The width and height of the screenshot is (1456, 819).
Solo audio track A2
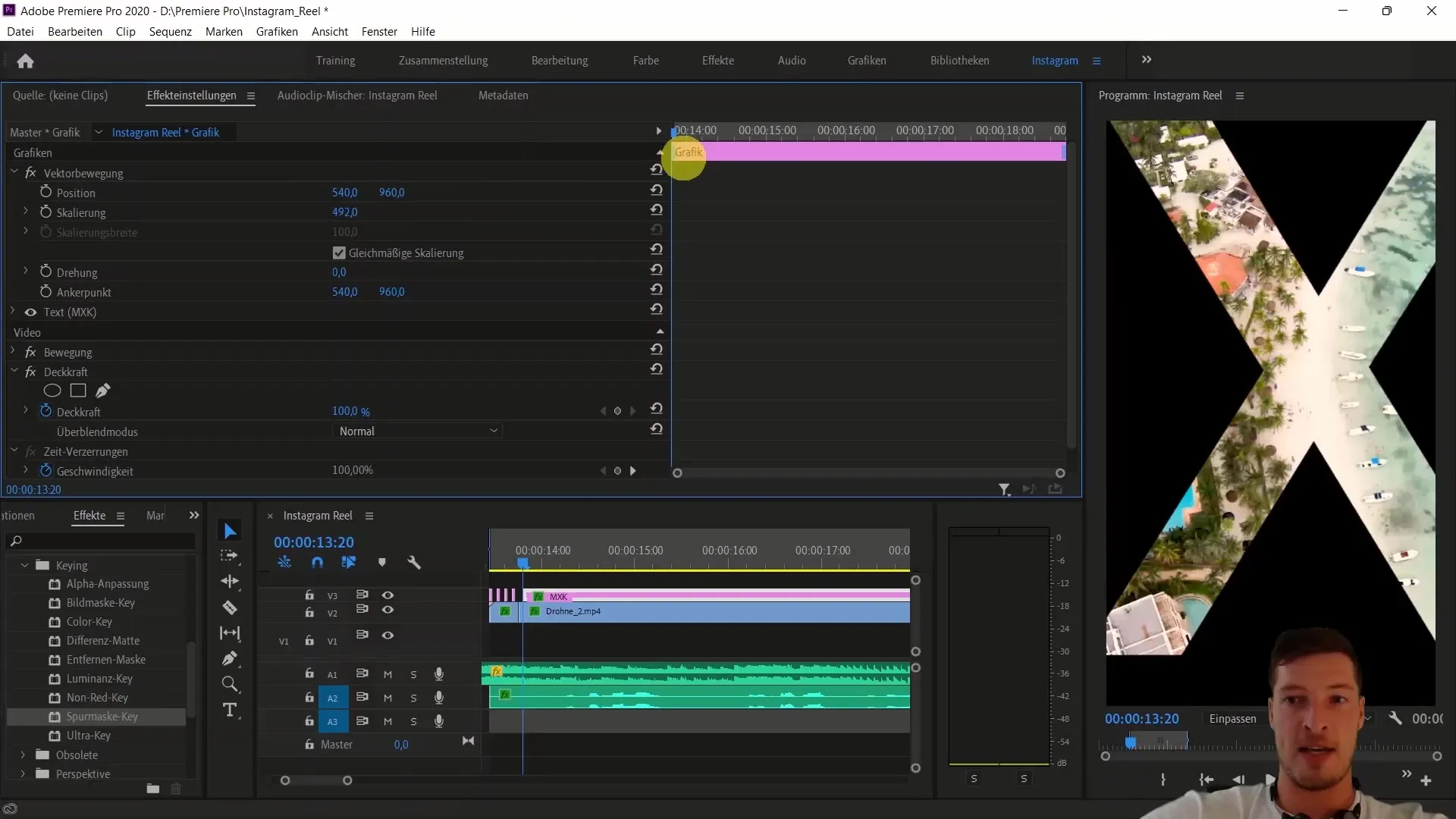coord(413,698)
